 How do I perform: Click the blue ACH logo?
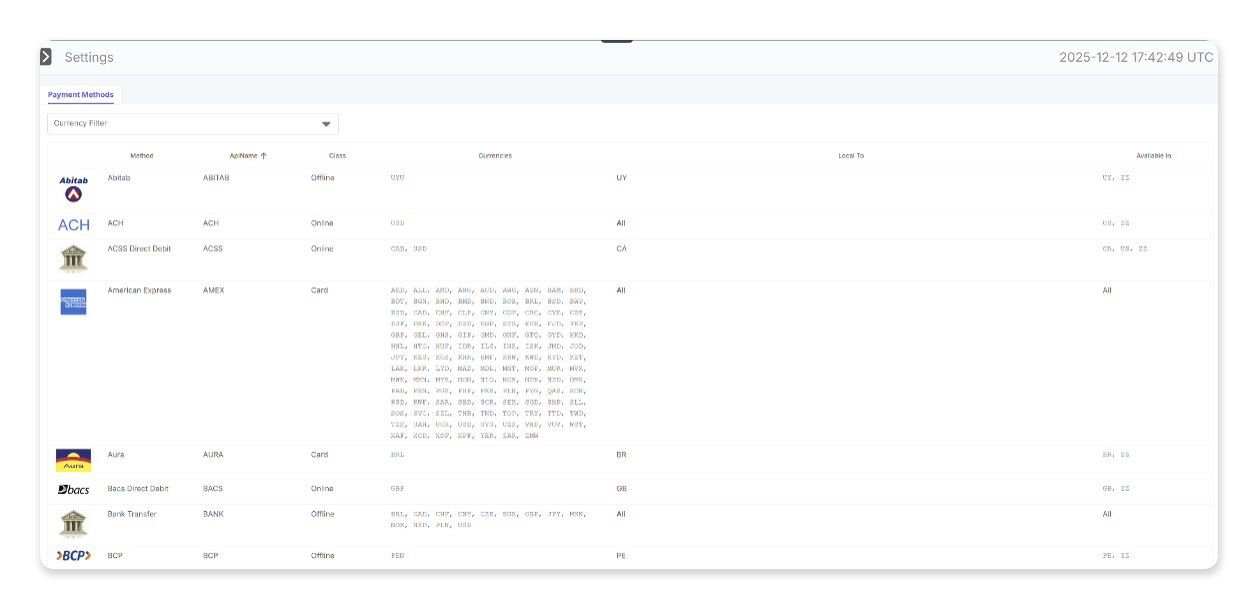click(x=75, y=224)
